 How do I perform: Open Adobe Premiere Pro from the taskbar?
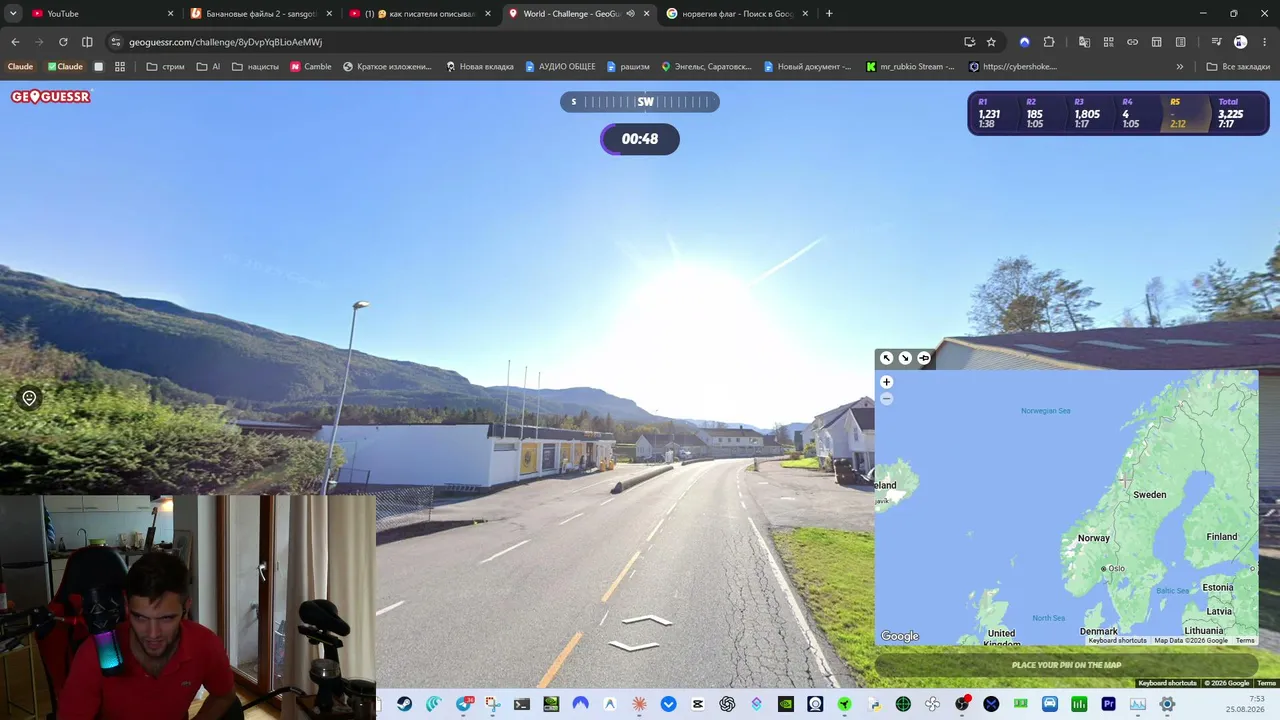click(1108, 704)
